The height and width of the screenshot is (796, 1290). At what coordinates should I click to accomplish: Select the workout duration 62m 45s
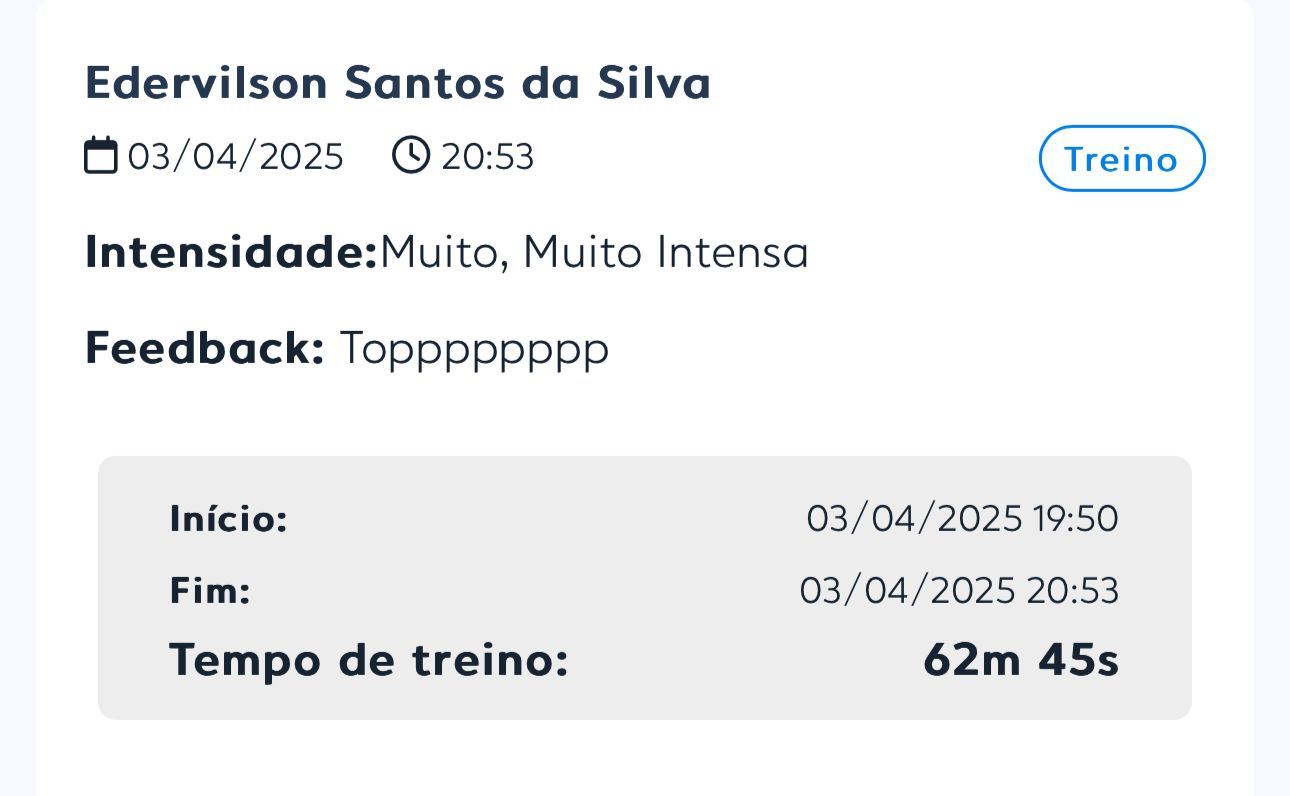1020,660
